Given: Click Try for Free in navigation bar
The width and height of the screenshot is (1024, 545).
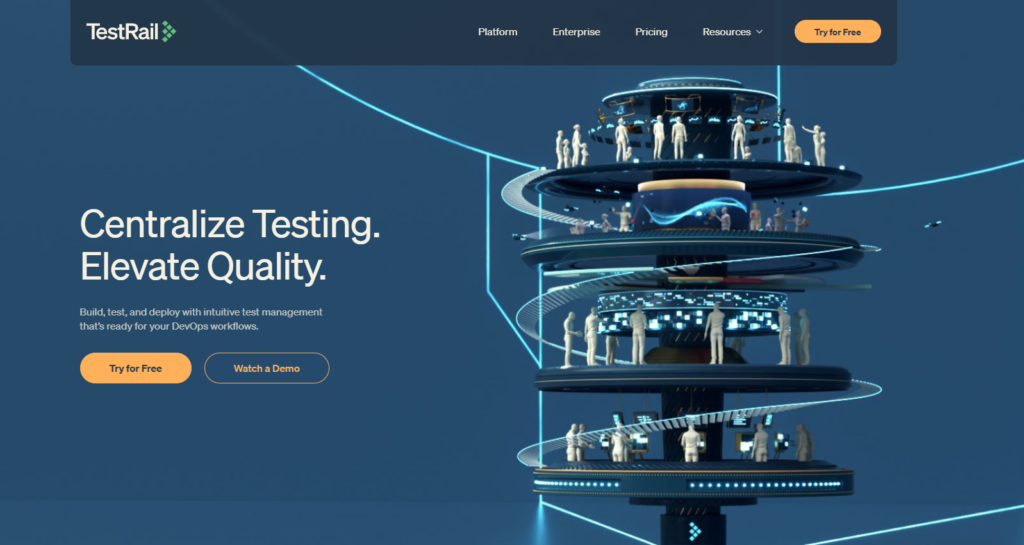Looking at the screenshot, I should pos(837,31).
